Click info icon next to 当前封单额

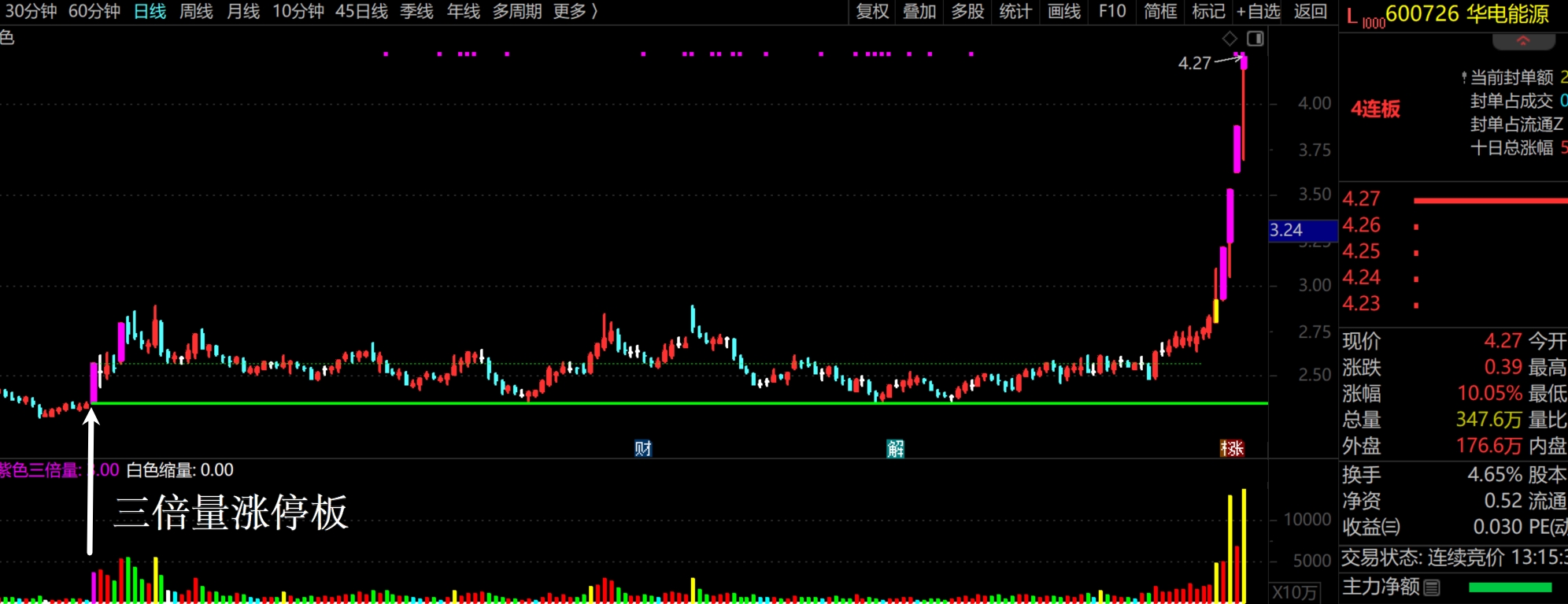tap(1463, 77)
